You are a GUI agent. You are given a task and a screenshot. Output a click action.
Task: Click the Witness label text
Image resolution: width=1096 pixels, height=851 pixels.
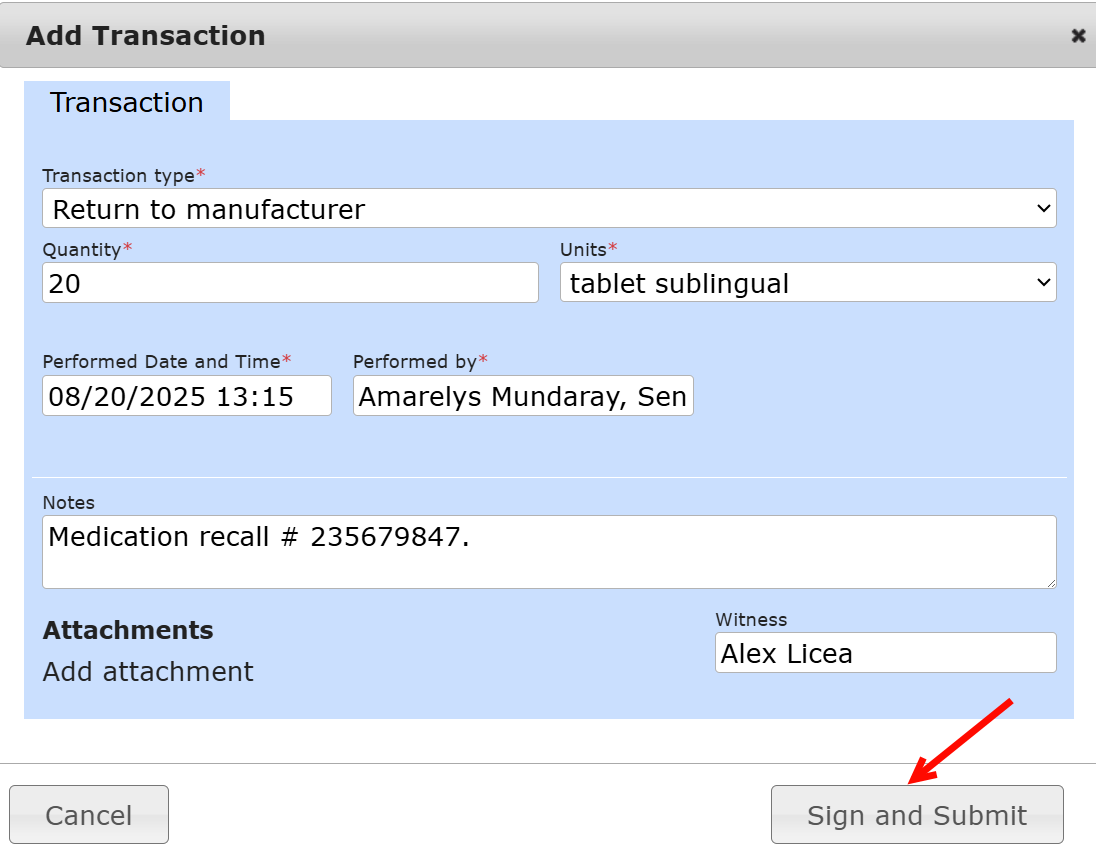pyautogui.click(x=751, y=620)
